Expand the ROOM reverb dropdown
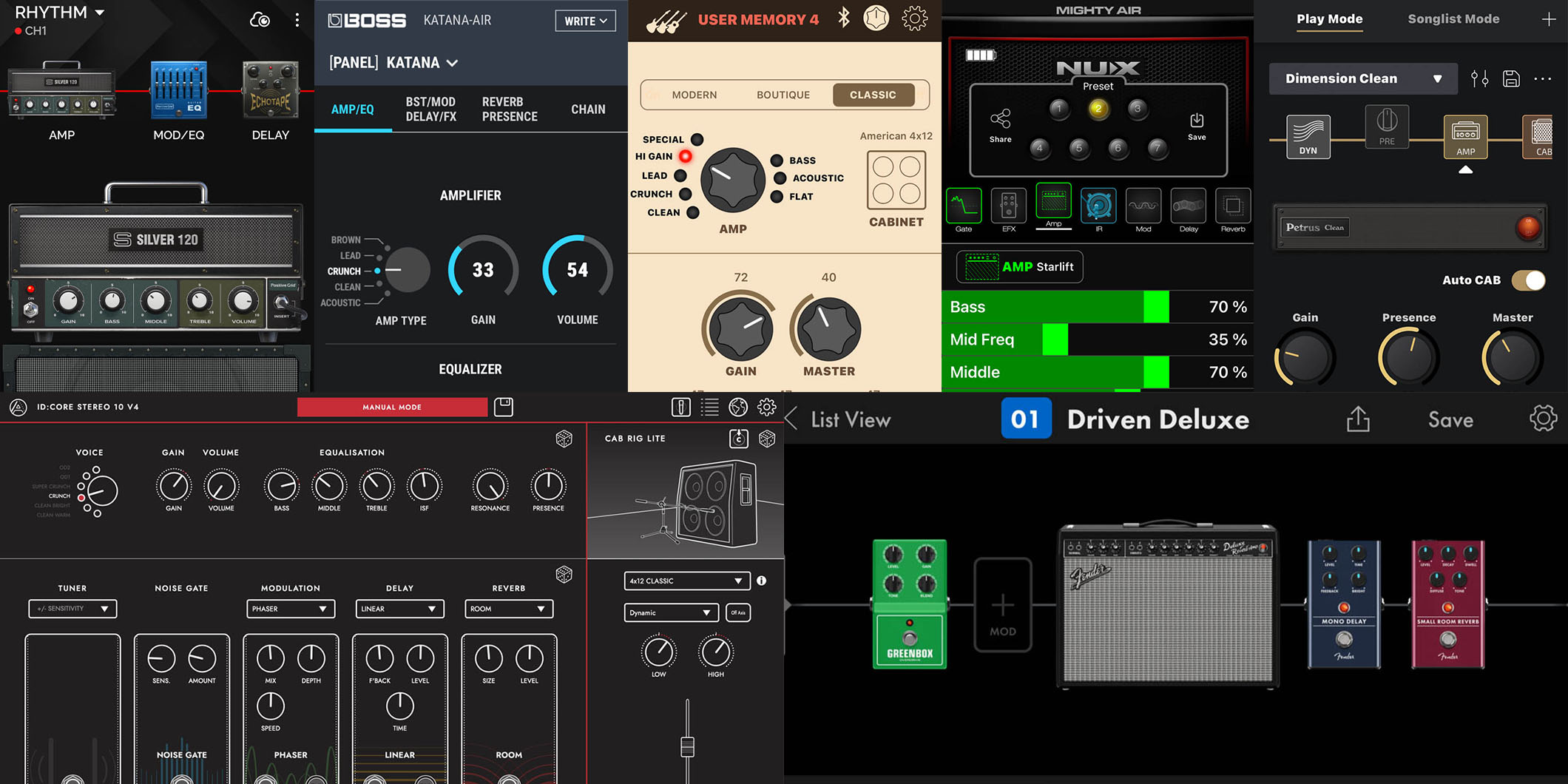Viewport: 1568px width, 784px height. (x=509, y=609)
